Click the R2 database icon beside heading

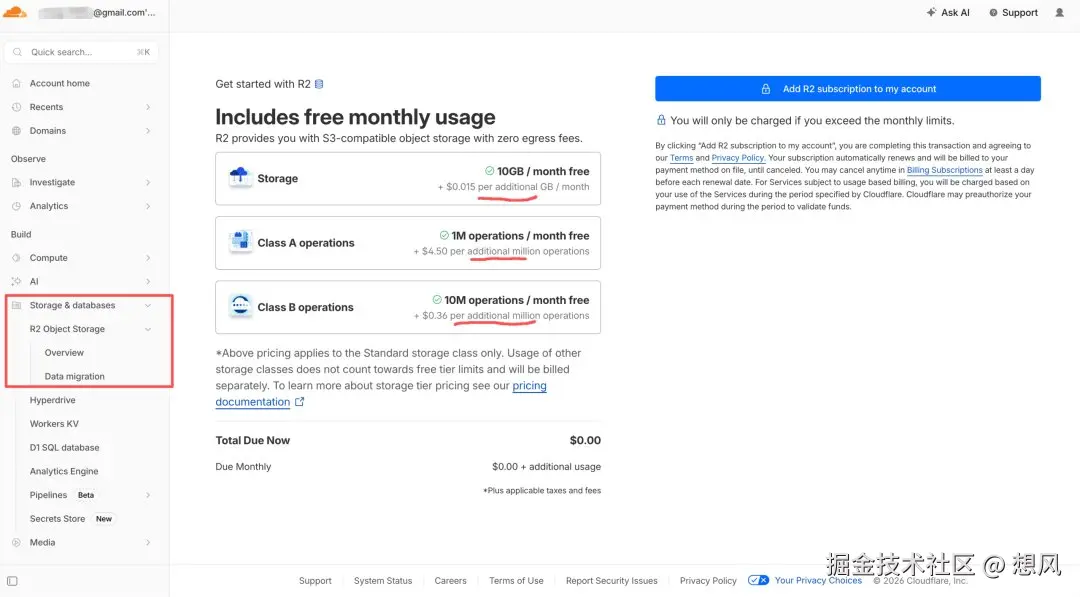click(x=319, y=84)
